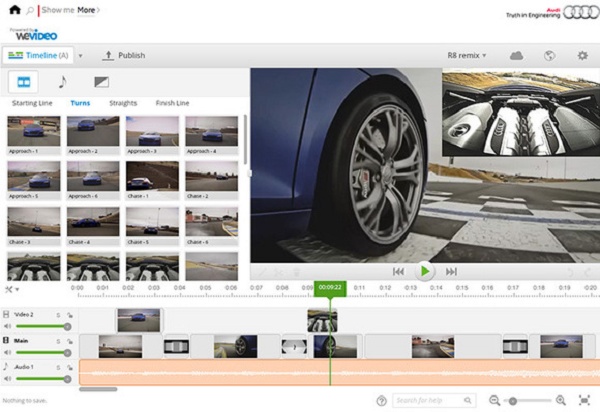Zoom out the timeline
Screen dimensions: 600x412
tap(494, 401)
